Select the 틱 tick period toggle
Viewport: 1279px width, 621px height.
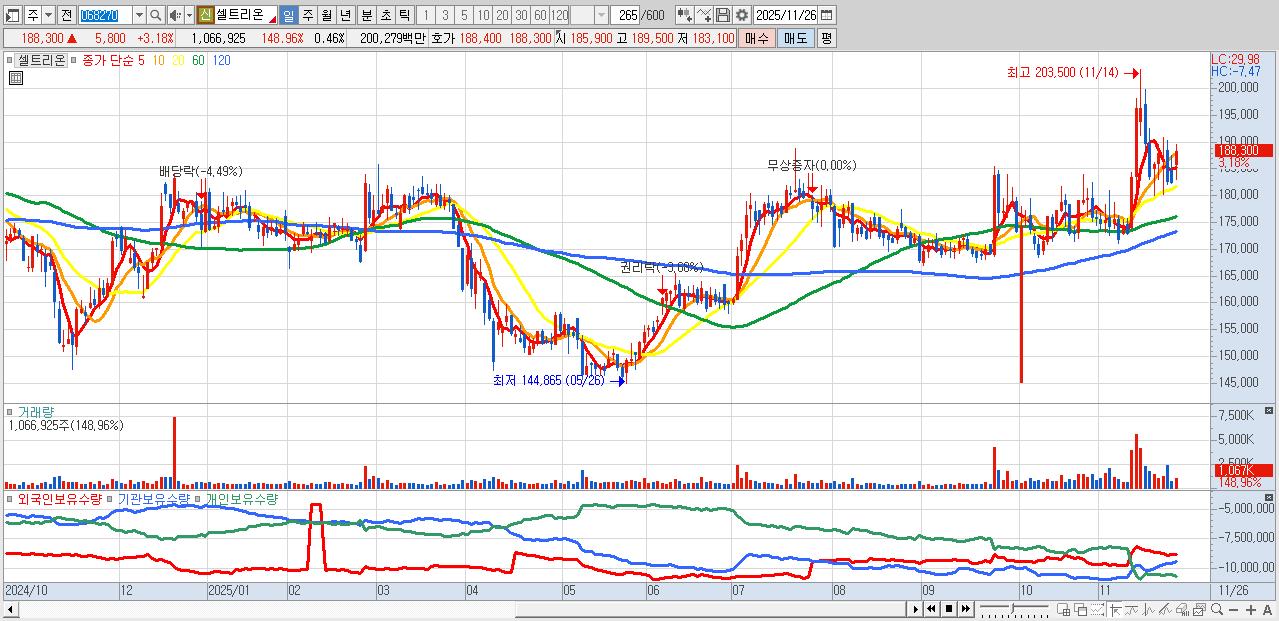tap(404, 15)
